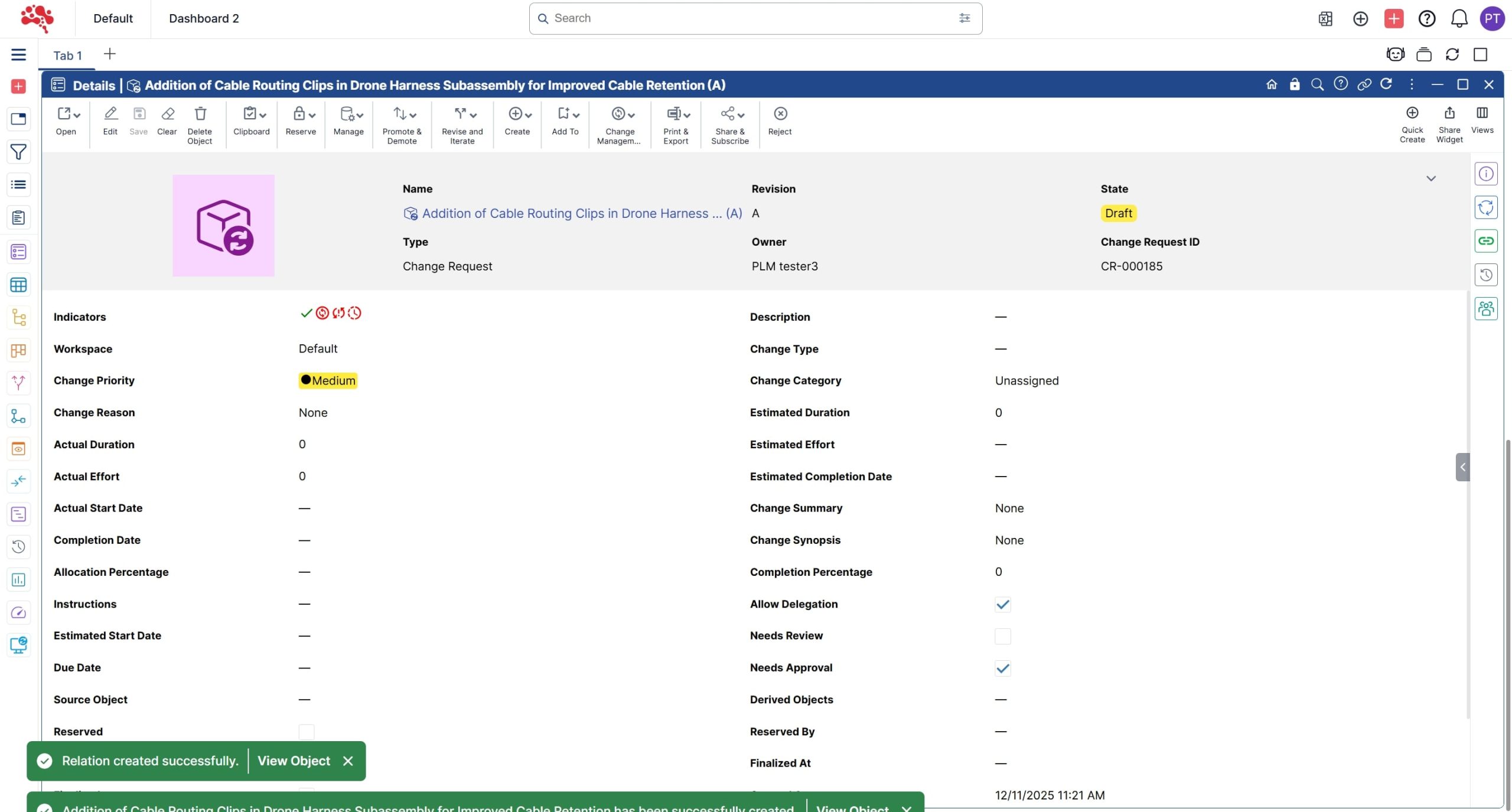Click the history clock icon in right panel
This screenshot has height=812, width=1512.
click(x=1485, y=275)
